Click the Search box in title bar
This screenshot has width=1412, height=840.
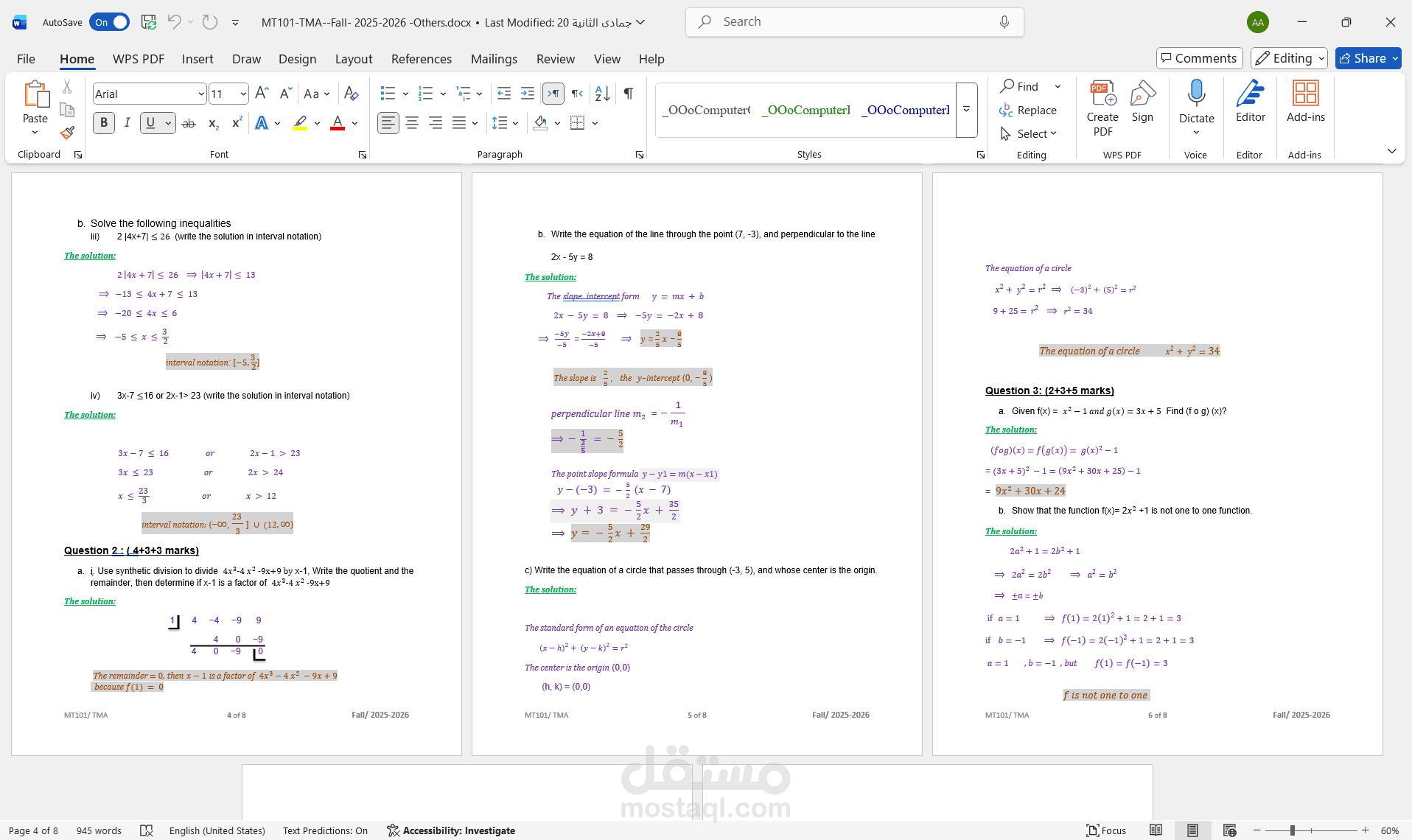point(855,22)
